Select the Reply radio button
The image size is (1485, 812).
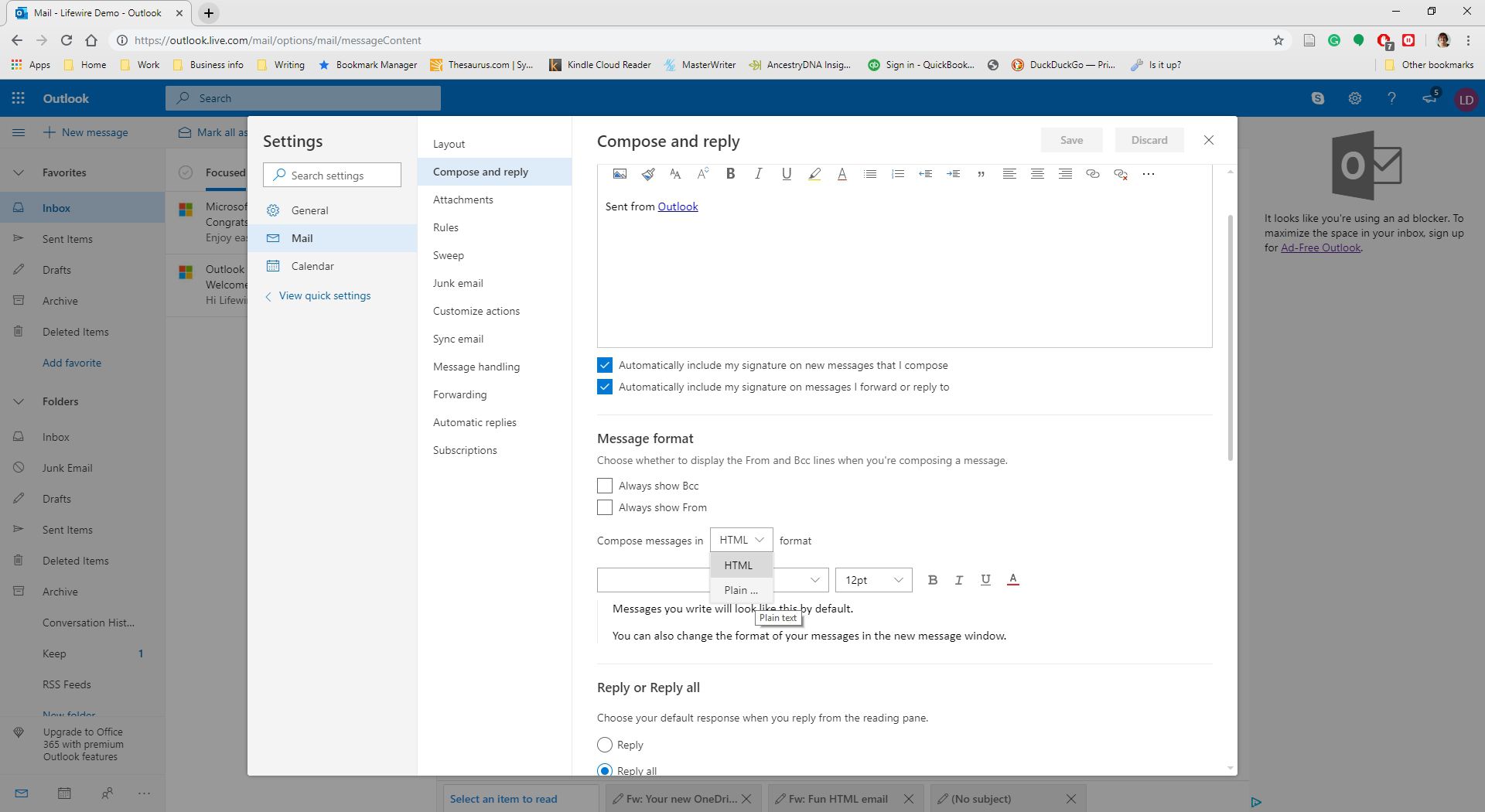[x=605, y=745]
